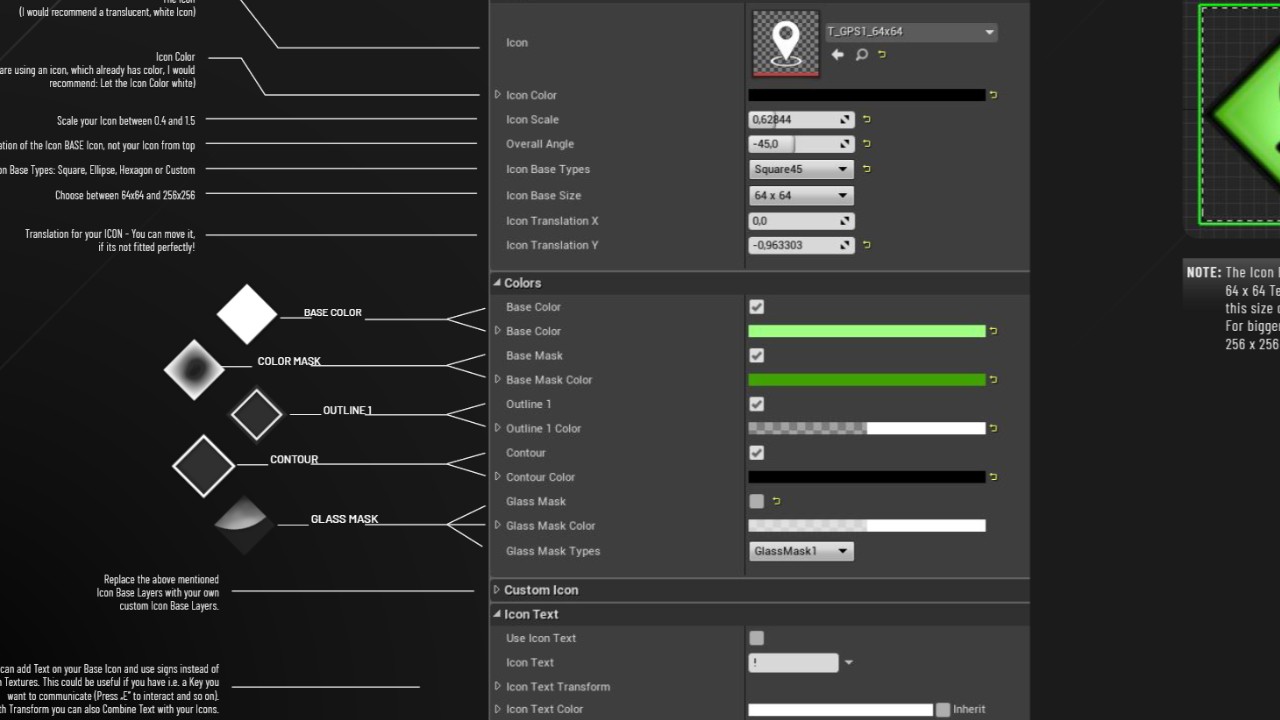Check the Use Icon Text option
The image size is (1280, 720).
[x=757, y=638]
